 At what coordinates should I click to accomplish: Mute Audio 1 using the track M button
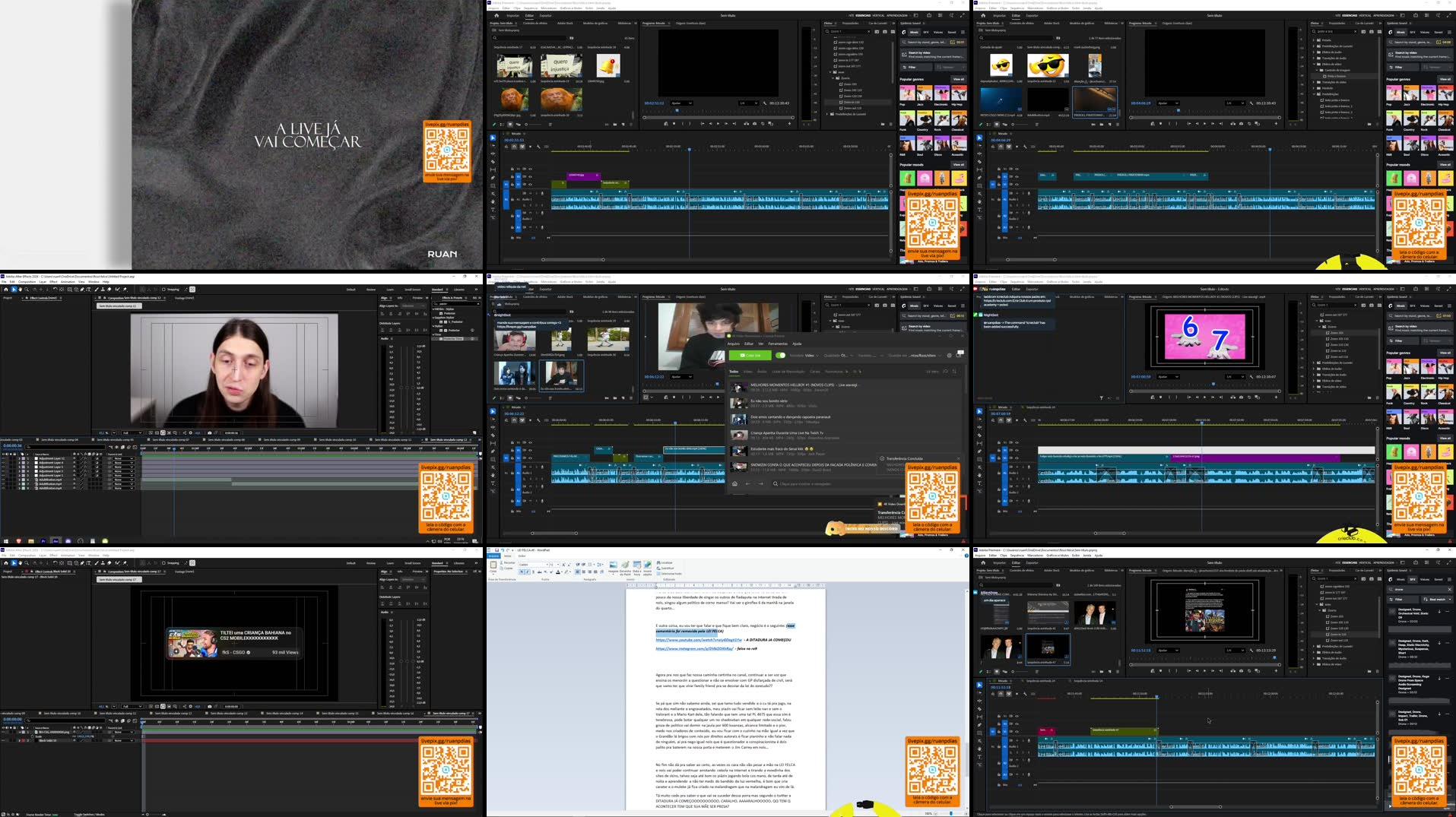[525, 193]
